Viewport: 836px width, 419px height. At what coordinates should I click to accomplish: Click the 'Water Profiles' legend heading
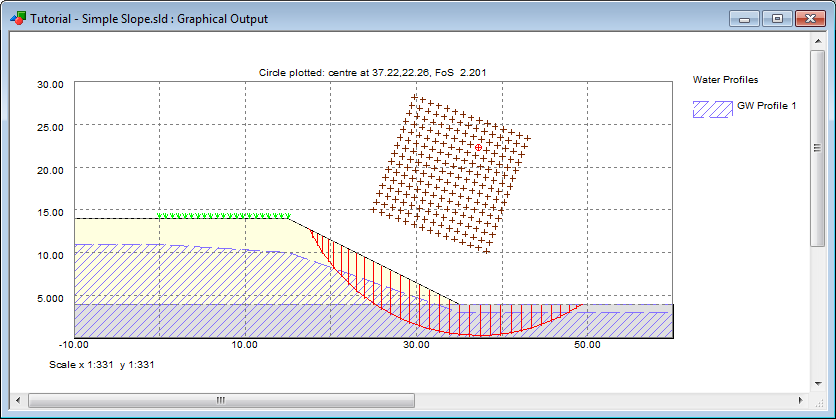coord(725,79)
